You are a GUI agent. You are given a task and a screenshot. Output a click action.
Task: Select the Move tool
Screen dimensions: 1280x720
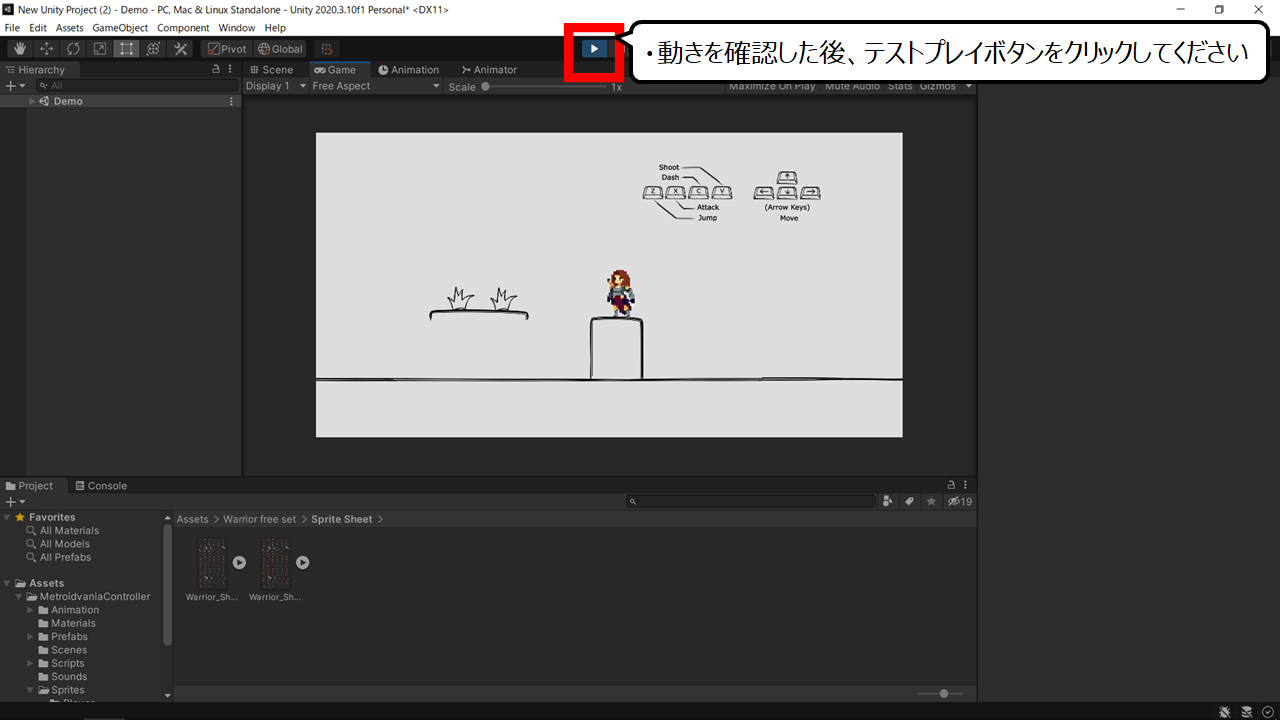(46, 49)
